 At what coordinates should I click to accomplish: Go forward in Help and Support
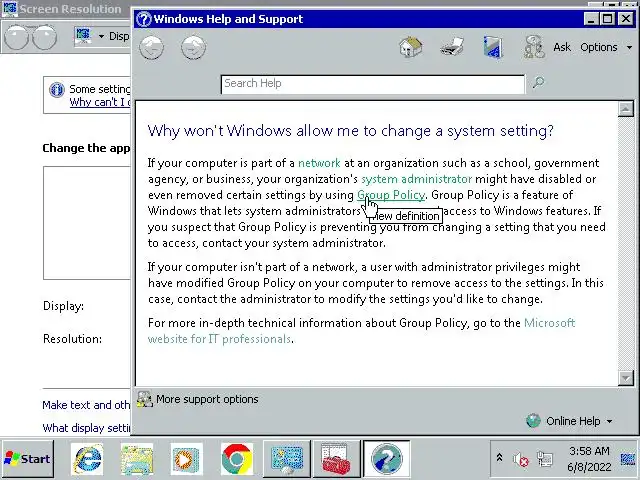click(193, 47)
